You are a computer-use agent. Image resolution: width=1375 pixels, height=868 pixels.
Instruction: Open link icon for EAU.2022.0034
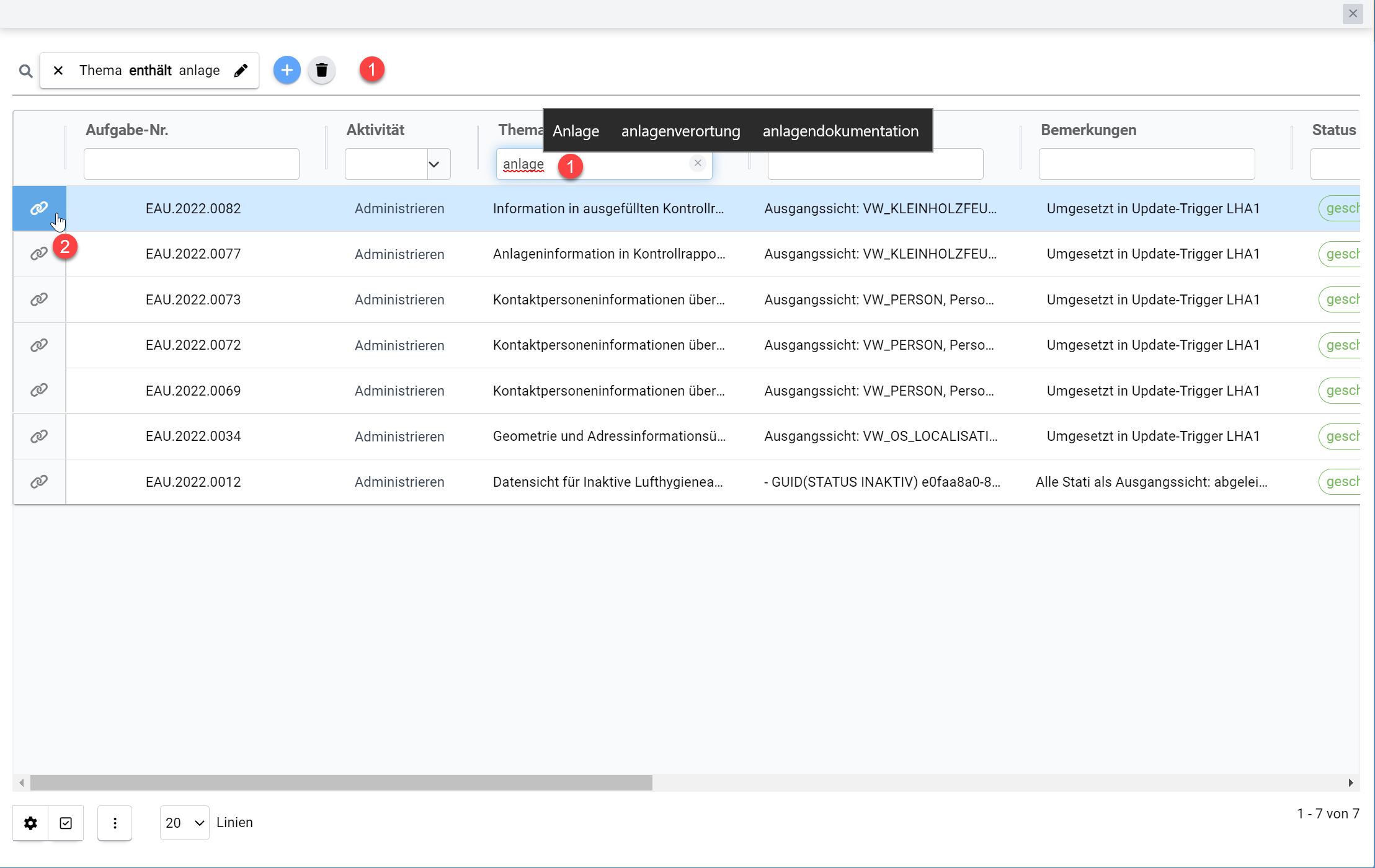[x=39, y=436]
